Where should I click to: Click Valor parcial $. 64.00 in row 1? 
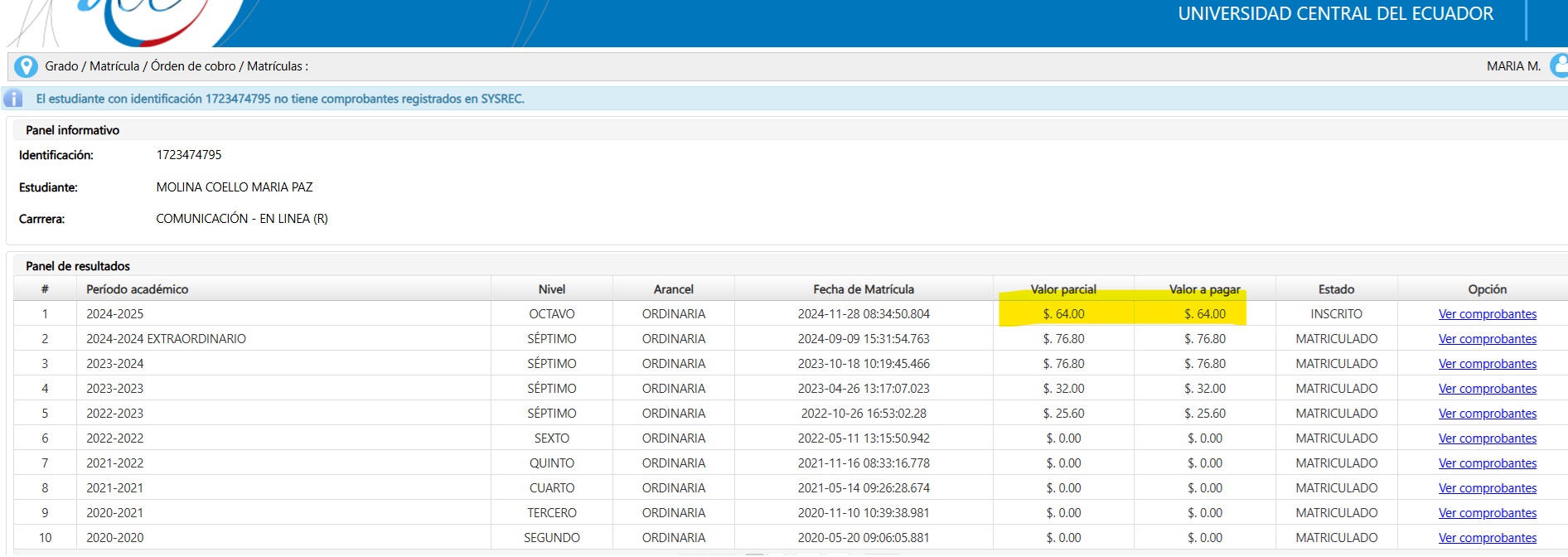[1063, 314]
